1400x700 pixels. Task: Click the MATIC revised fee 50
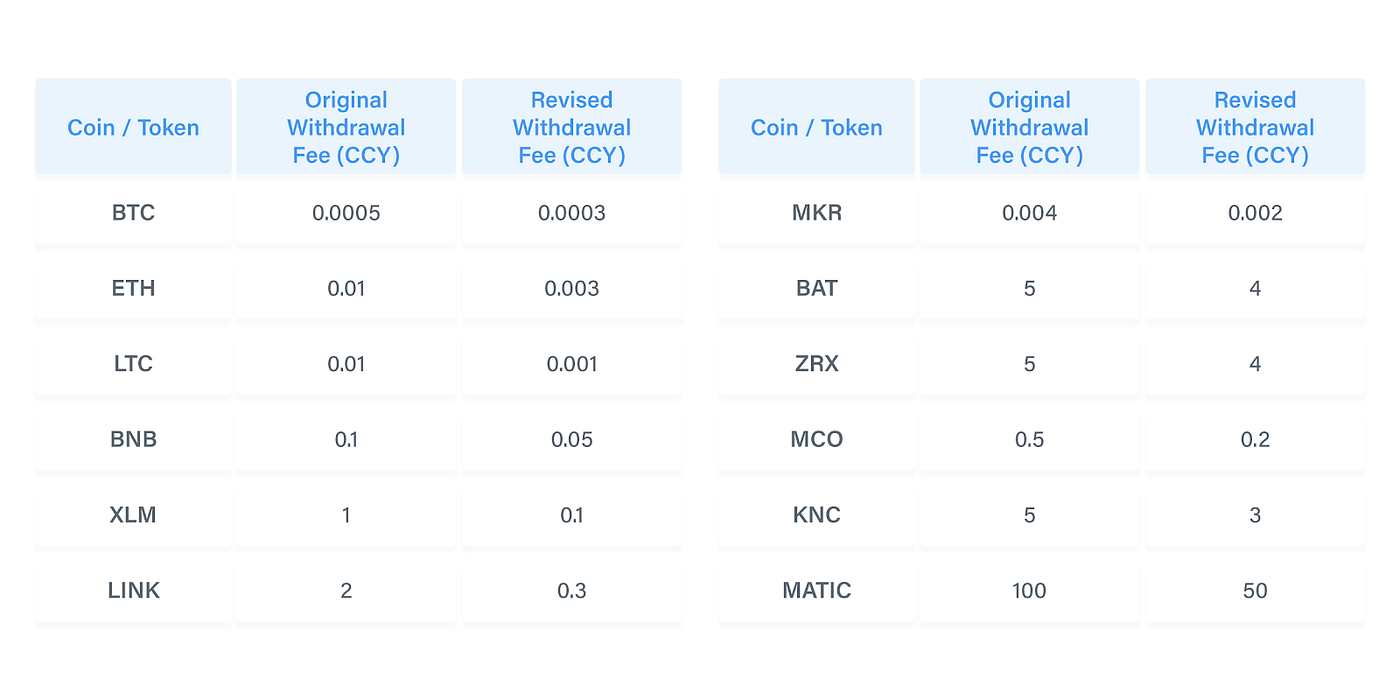pos(1255,591)
